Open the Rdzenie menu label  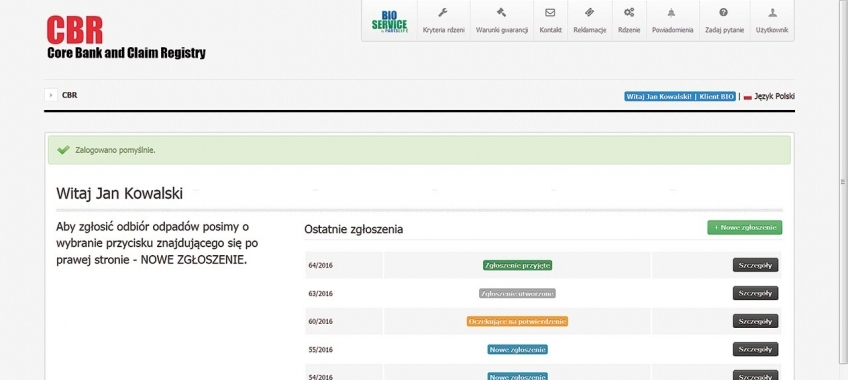[x=629, y=30]
